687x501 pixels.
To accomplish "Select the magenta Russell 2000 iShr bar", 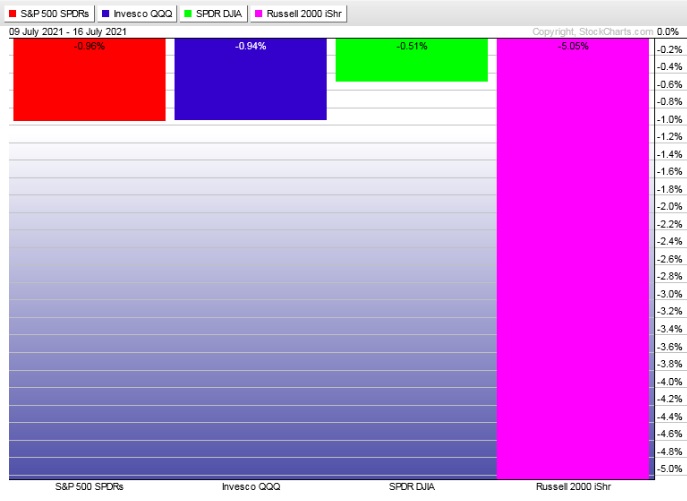I will pyautogui.click(x=573, y=258).
